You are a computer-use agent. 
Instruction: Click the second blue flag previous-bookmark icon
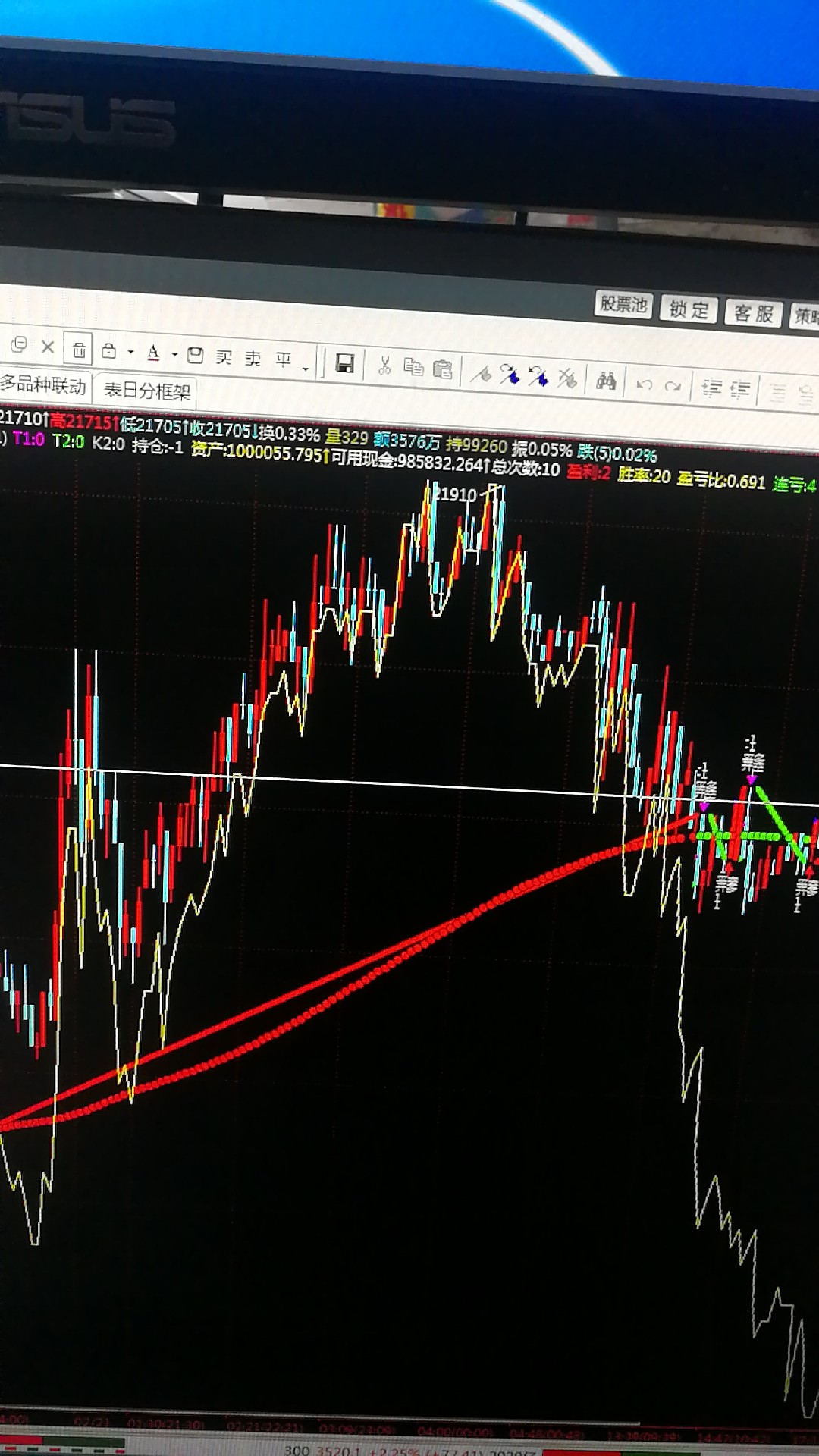click(x=538, y=376)
